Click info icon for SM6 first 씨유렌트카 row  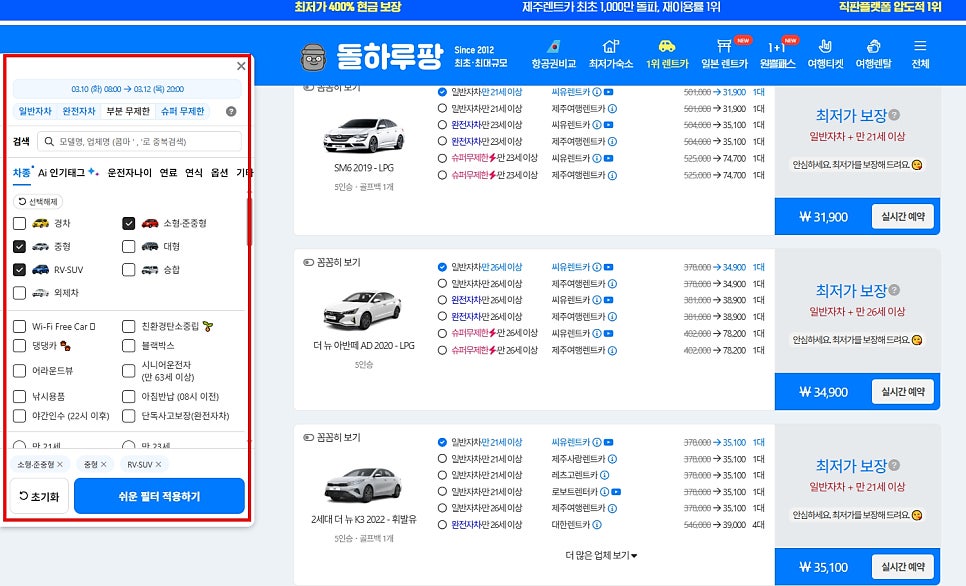pos(596,92)
